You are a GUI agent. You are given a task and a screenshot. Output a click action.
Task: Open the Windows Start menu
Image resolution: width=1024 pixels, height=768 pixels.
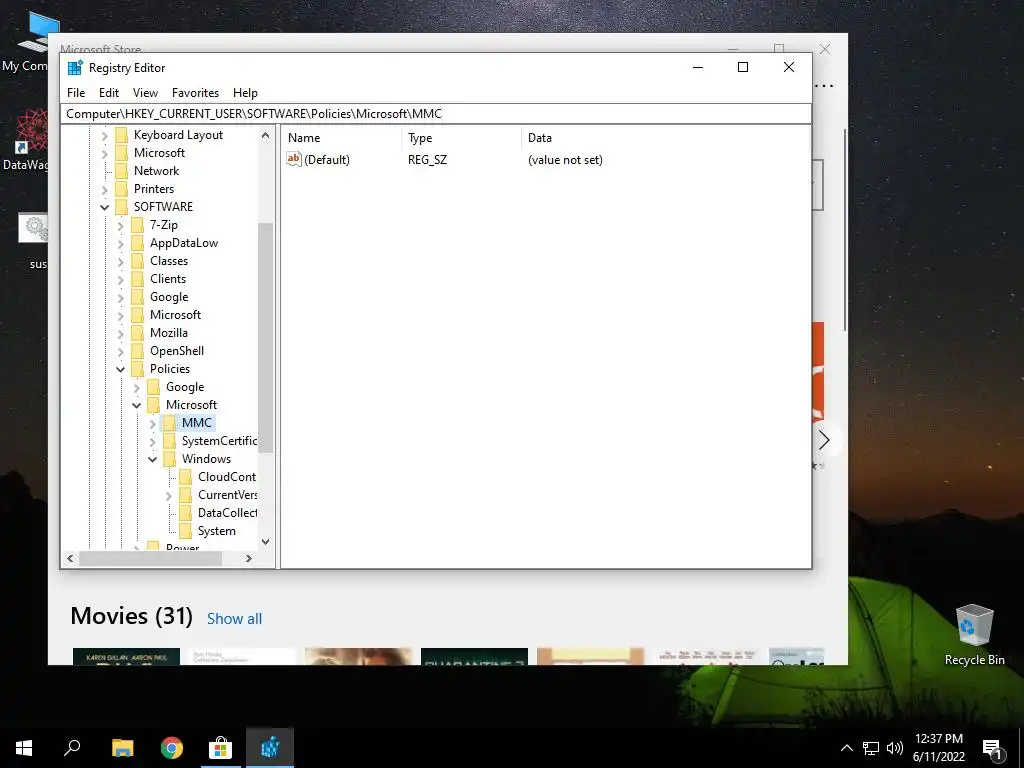click(x=24, y=748)
